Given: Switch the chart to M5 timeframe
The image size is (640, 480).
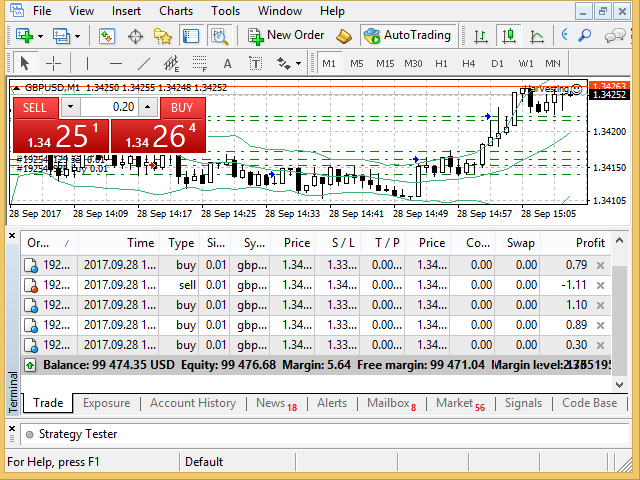Looking at the screenshot, I should pyautogui.click(x=356, y=64).
